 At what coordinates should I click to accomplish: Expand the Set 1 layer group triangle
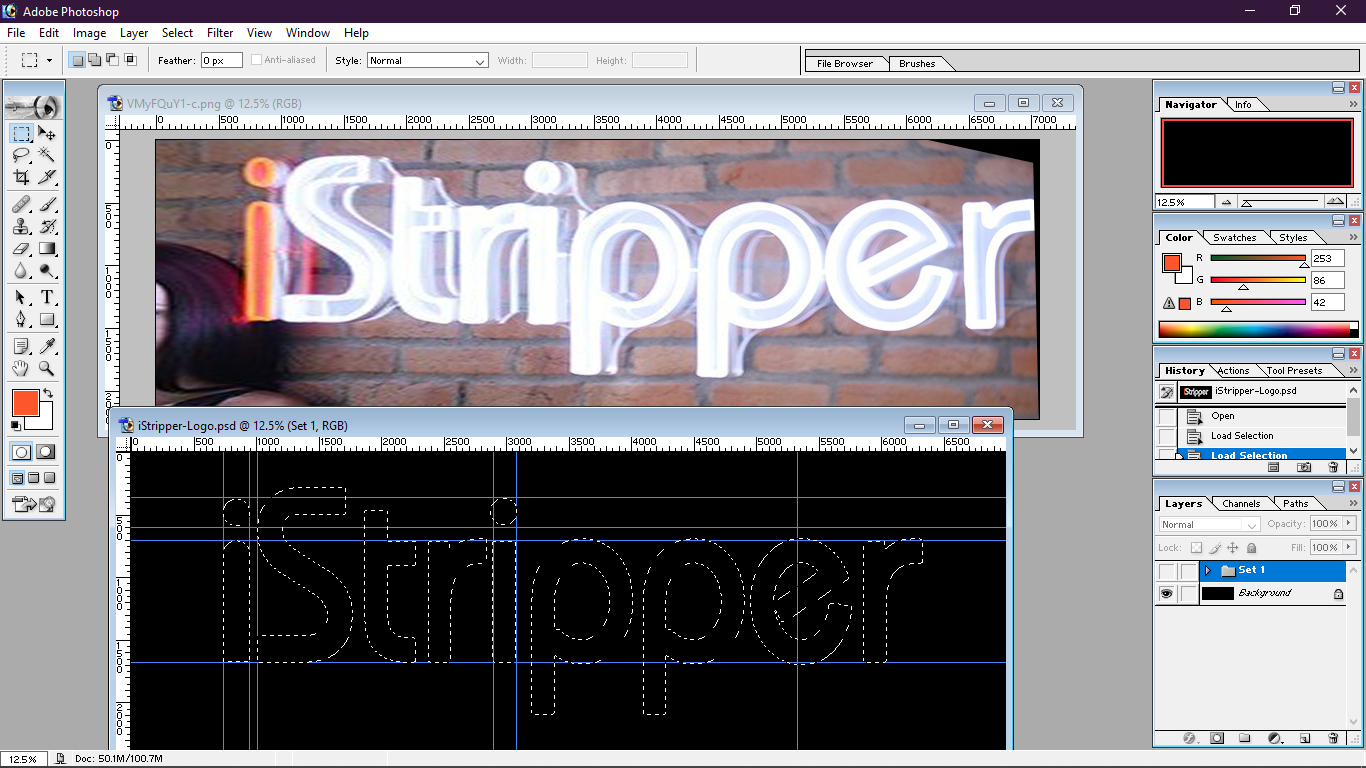(x=1207, y=571)
